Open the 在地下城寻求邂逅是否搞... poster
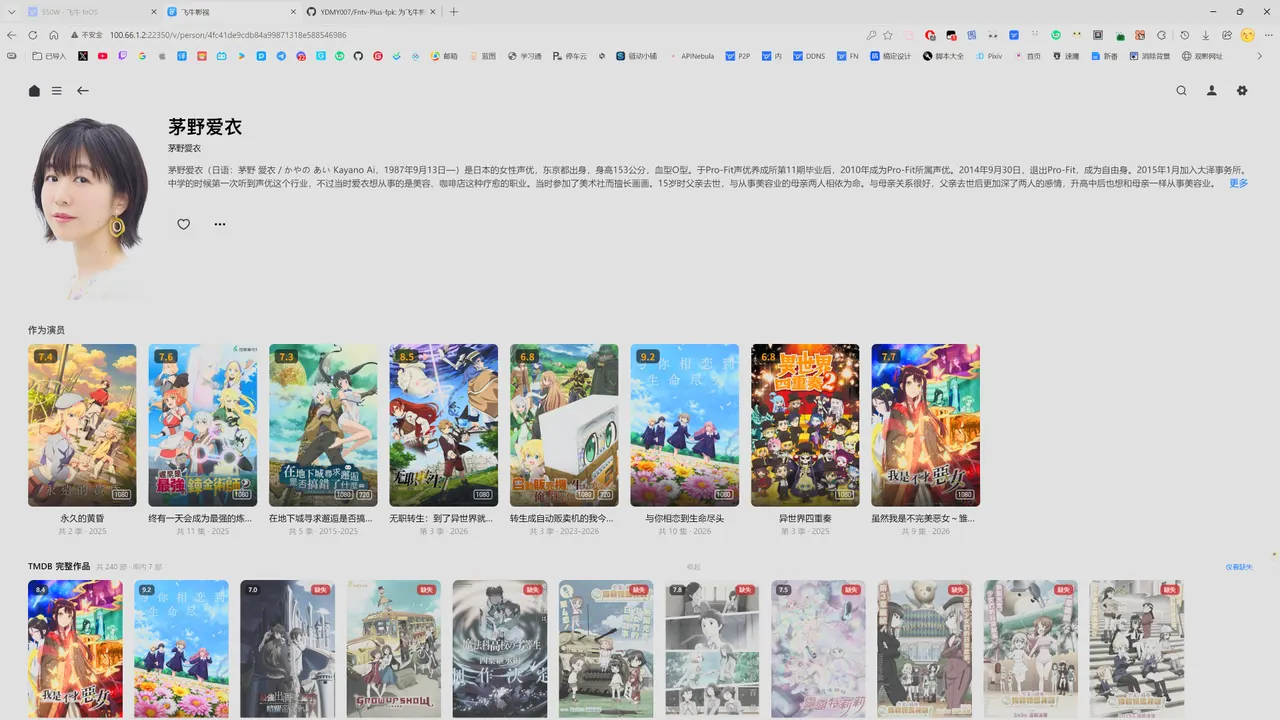Image resolution: width=1280 pixels, height=720 pixels. point(323,425)
